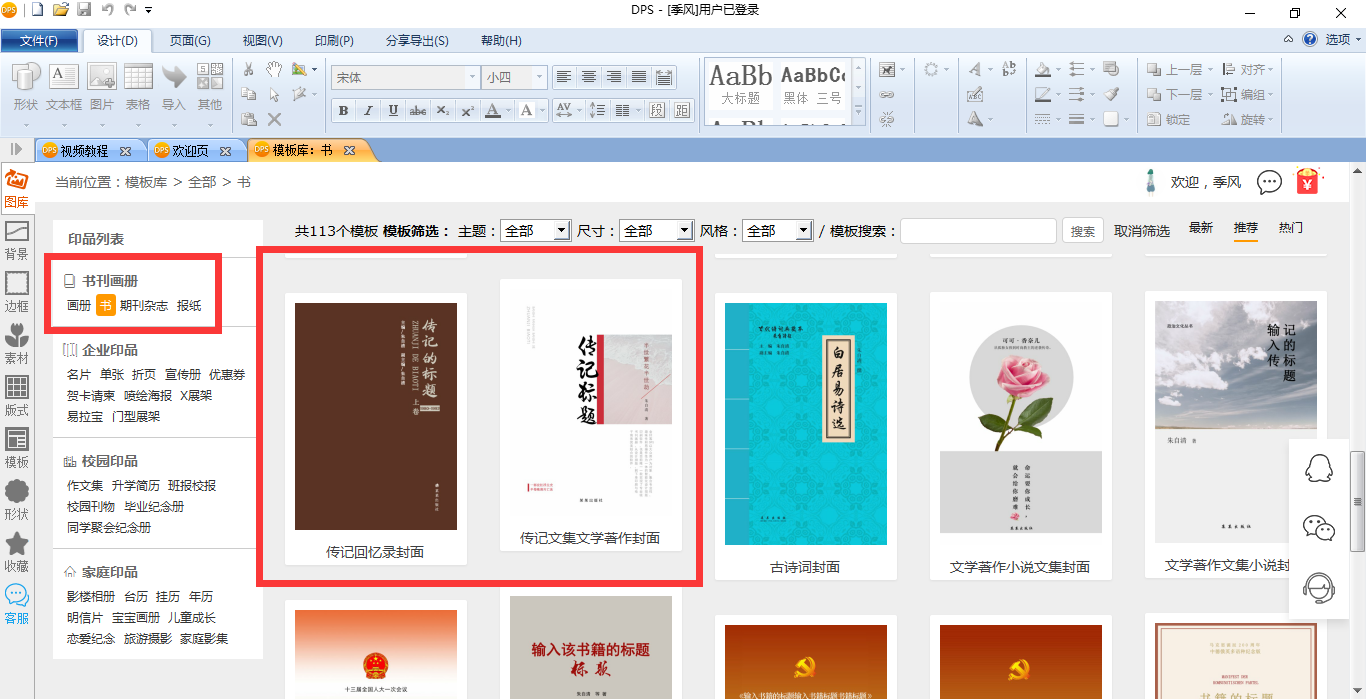The height and width of the screenshot is (699, 1366).
Task: Click the 取消筛选 clear filter link
Action: coord(1142,231)
